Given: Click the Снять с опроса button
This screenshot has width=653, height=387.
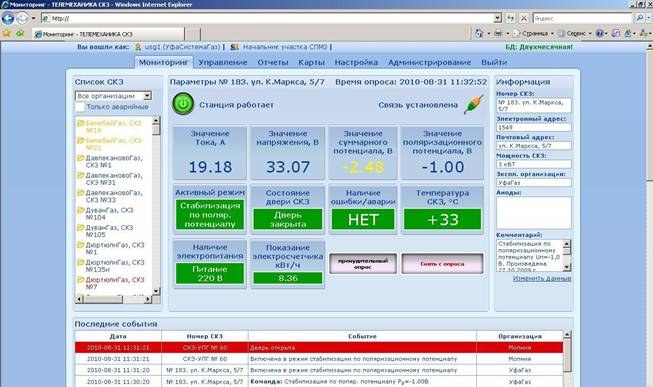Looking at the screenshot, I should click(442, 263).
